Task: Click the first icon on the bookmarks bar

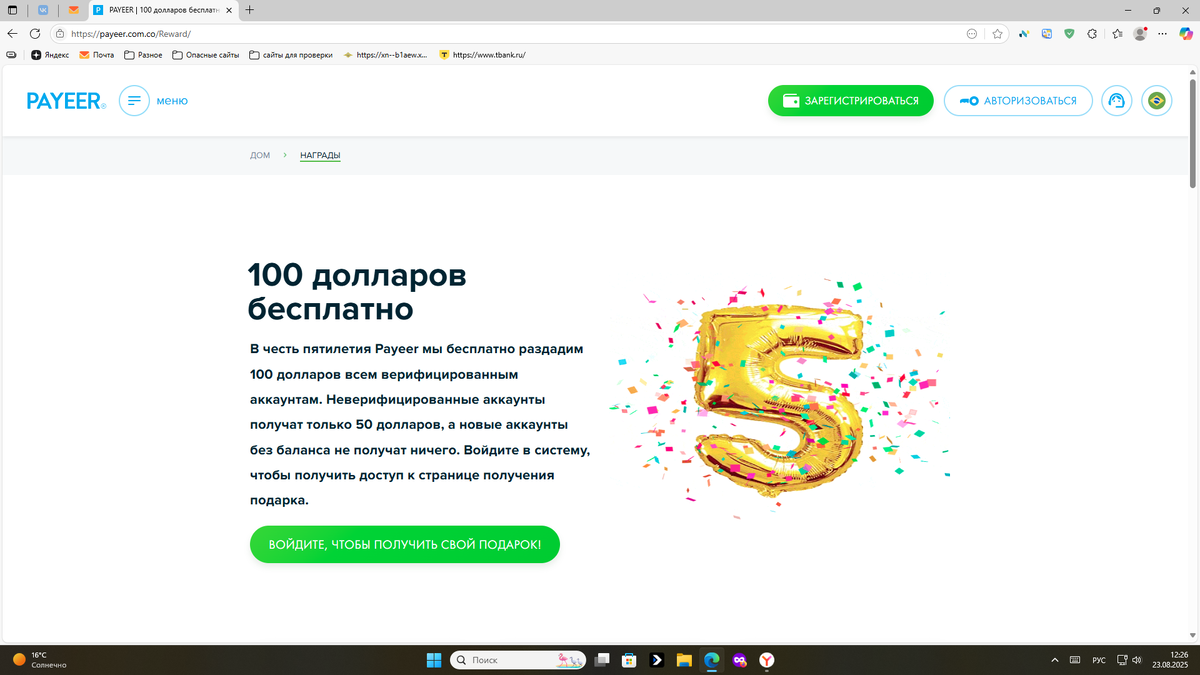Action: (x=11, y=55)
